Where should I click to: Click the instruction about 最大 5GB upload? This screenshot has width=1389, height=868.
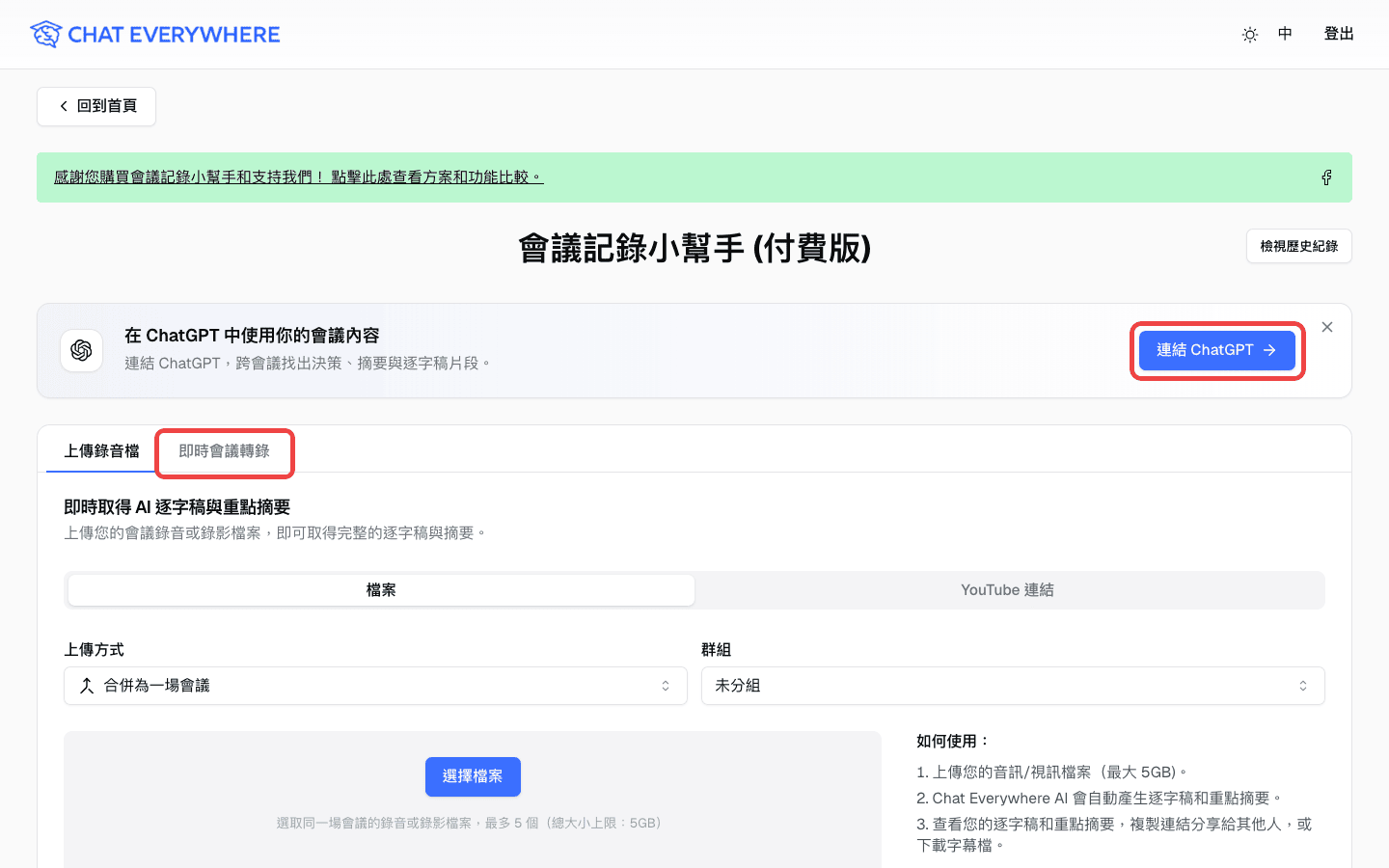1052,773
